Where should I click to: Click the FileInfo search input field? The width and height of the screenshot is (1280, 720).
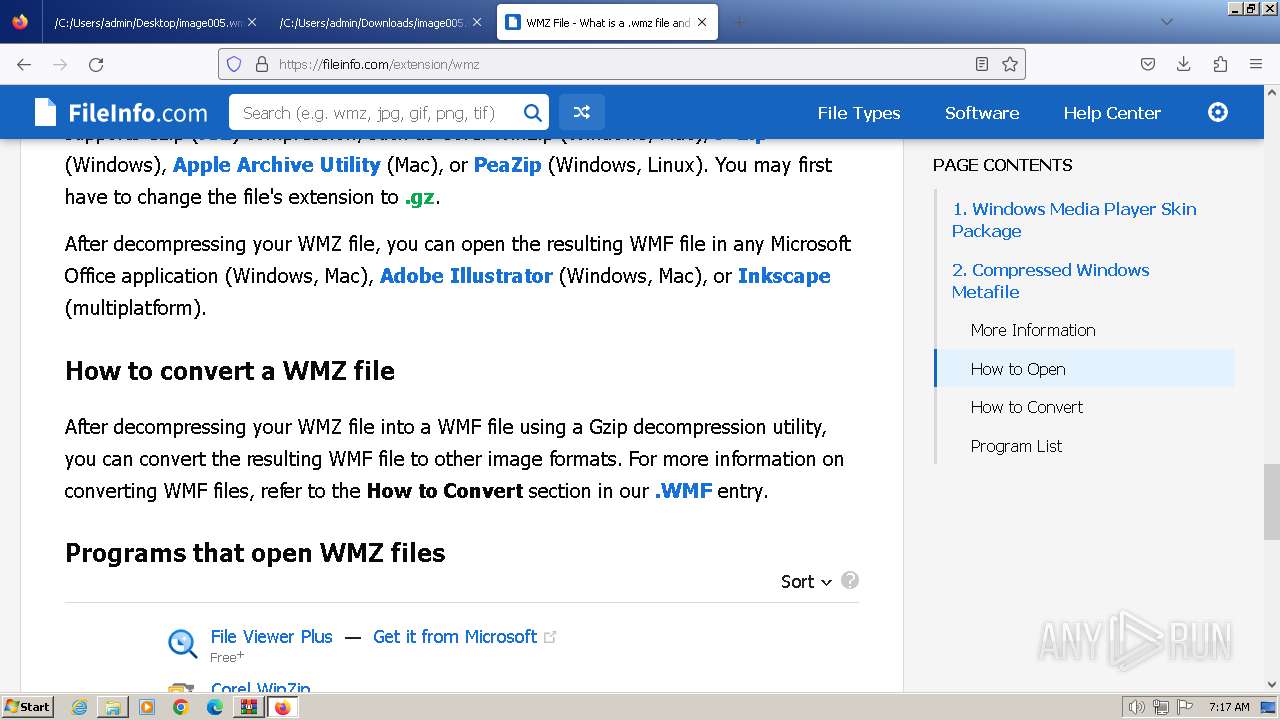pos(375,113)
